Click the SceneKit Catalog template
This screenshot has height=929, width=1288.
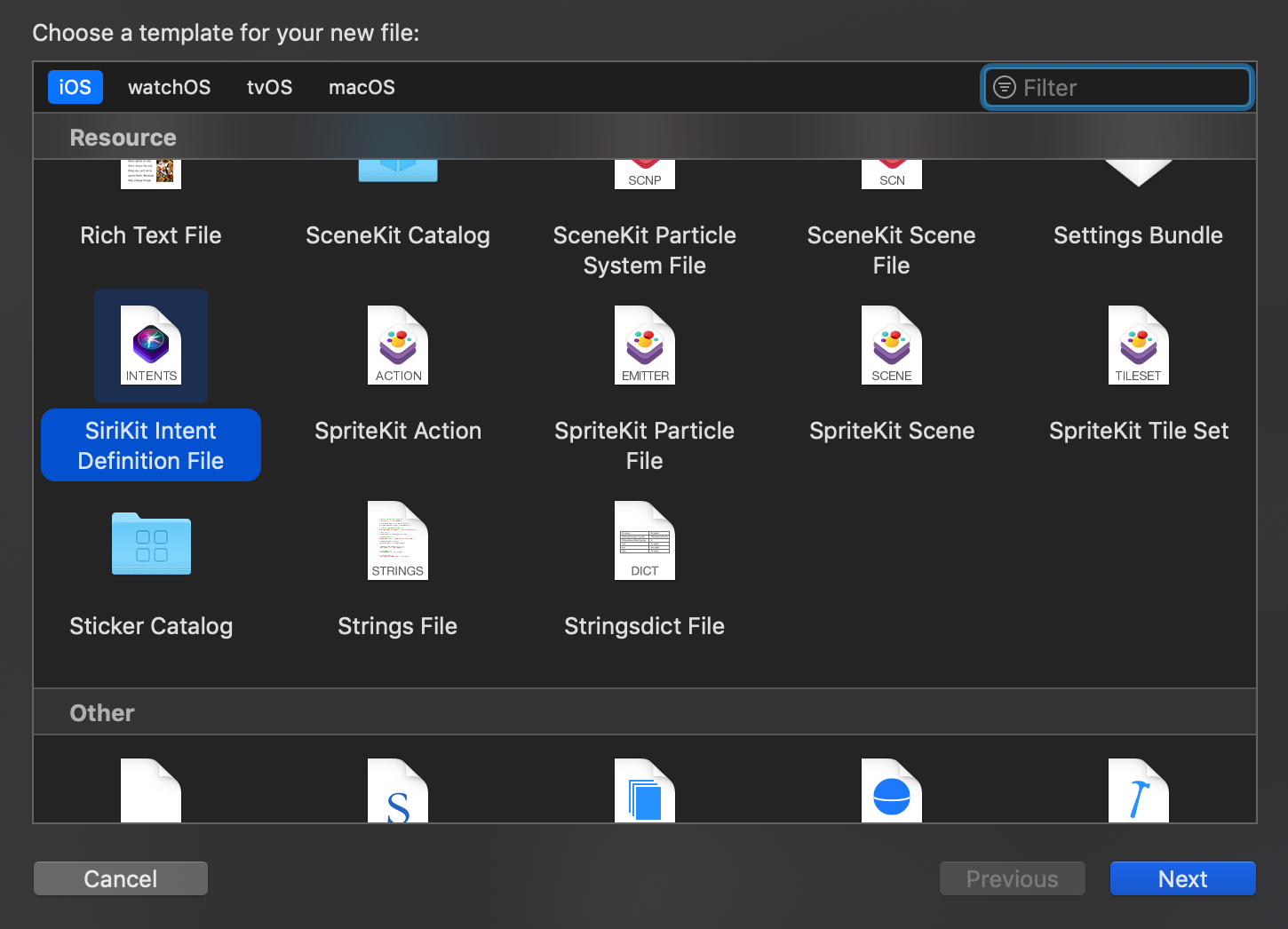click(x=398, y=234)
